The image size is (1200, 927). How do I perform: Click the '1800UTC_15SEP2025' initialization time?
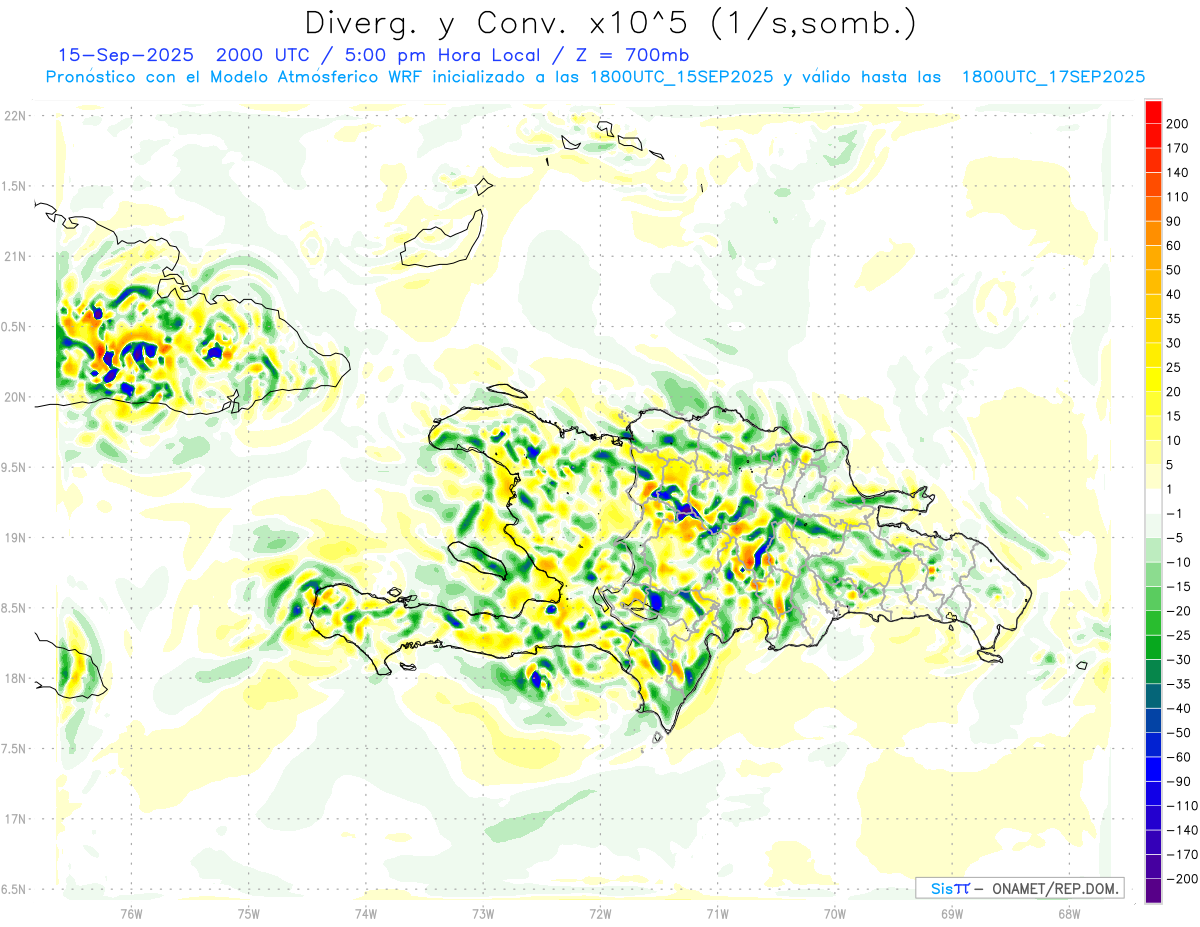tap(681, 77)
